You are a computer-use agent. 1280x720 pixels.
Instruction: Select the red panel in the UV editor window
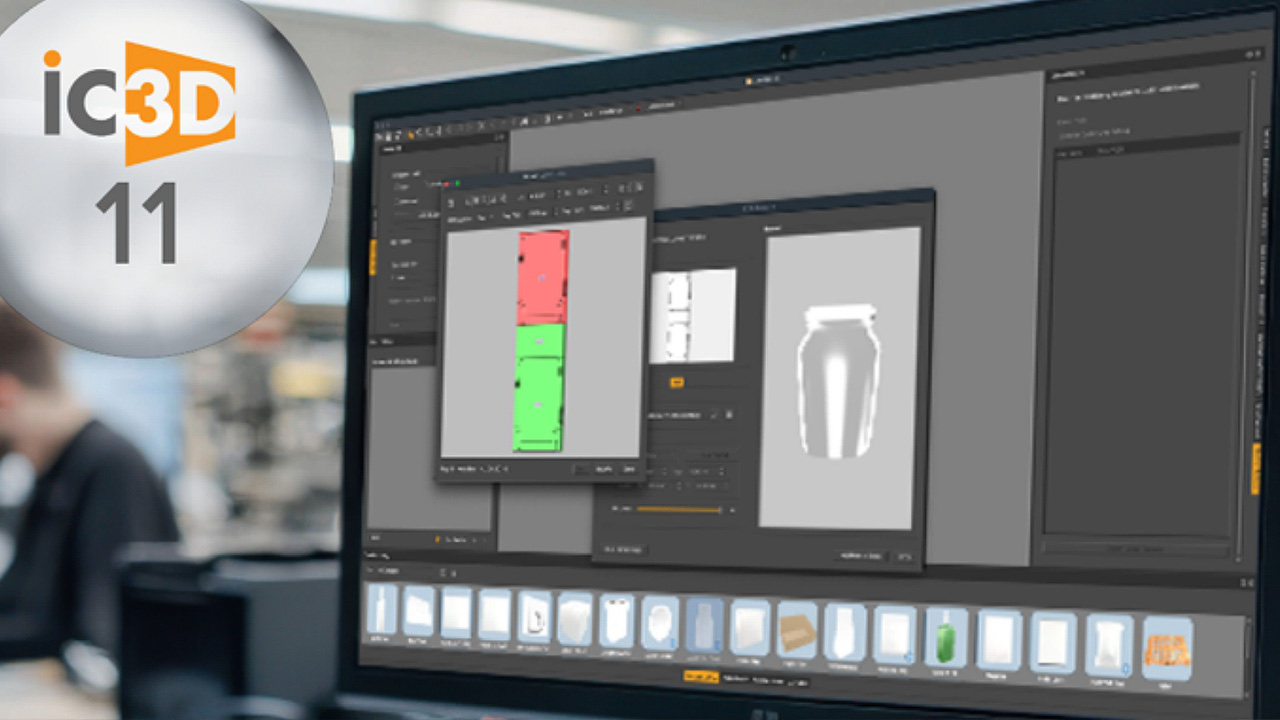543,277
